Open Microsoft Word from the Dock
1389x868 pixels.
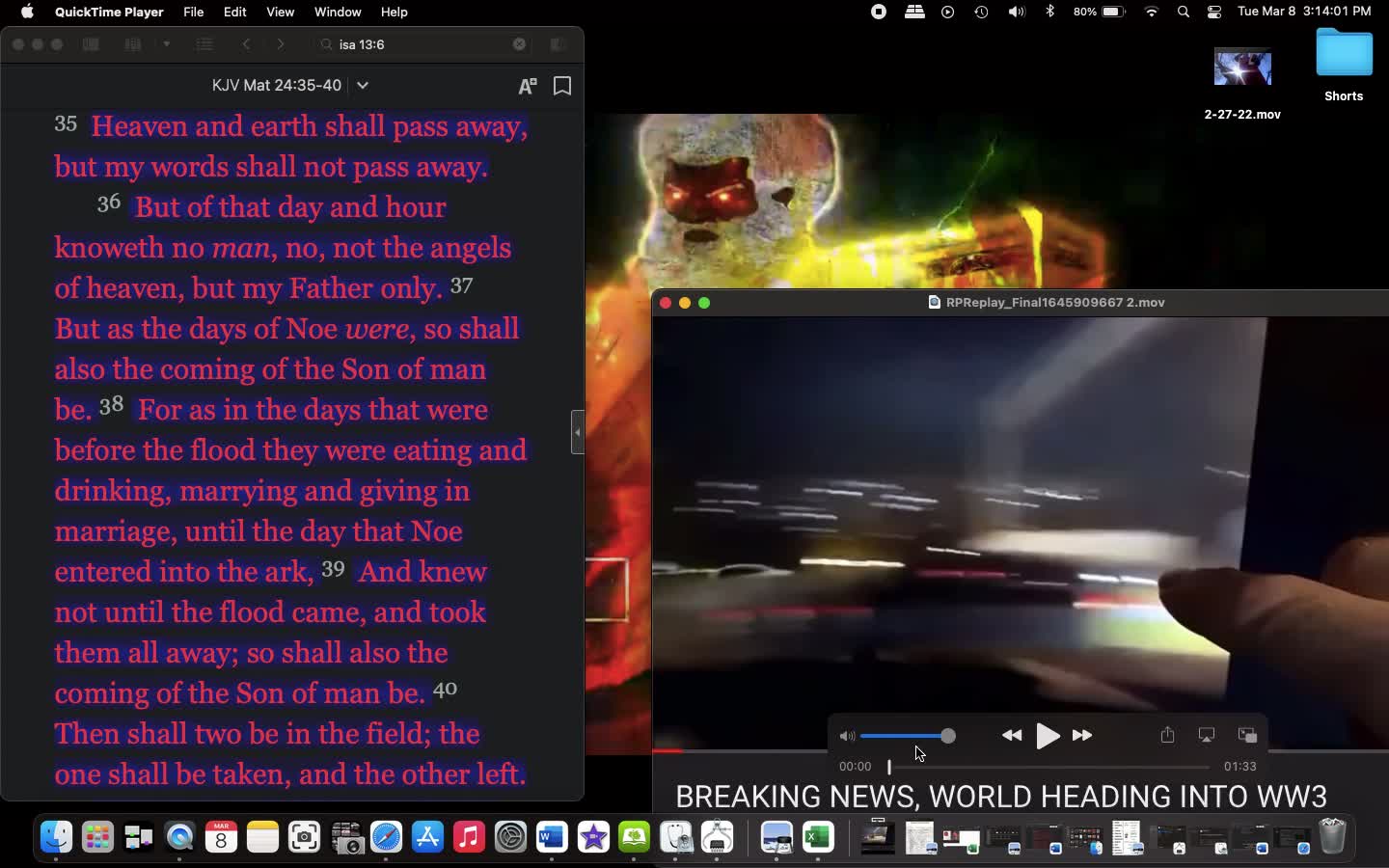coord(552,837)
